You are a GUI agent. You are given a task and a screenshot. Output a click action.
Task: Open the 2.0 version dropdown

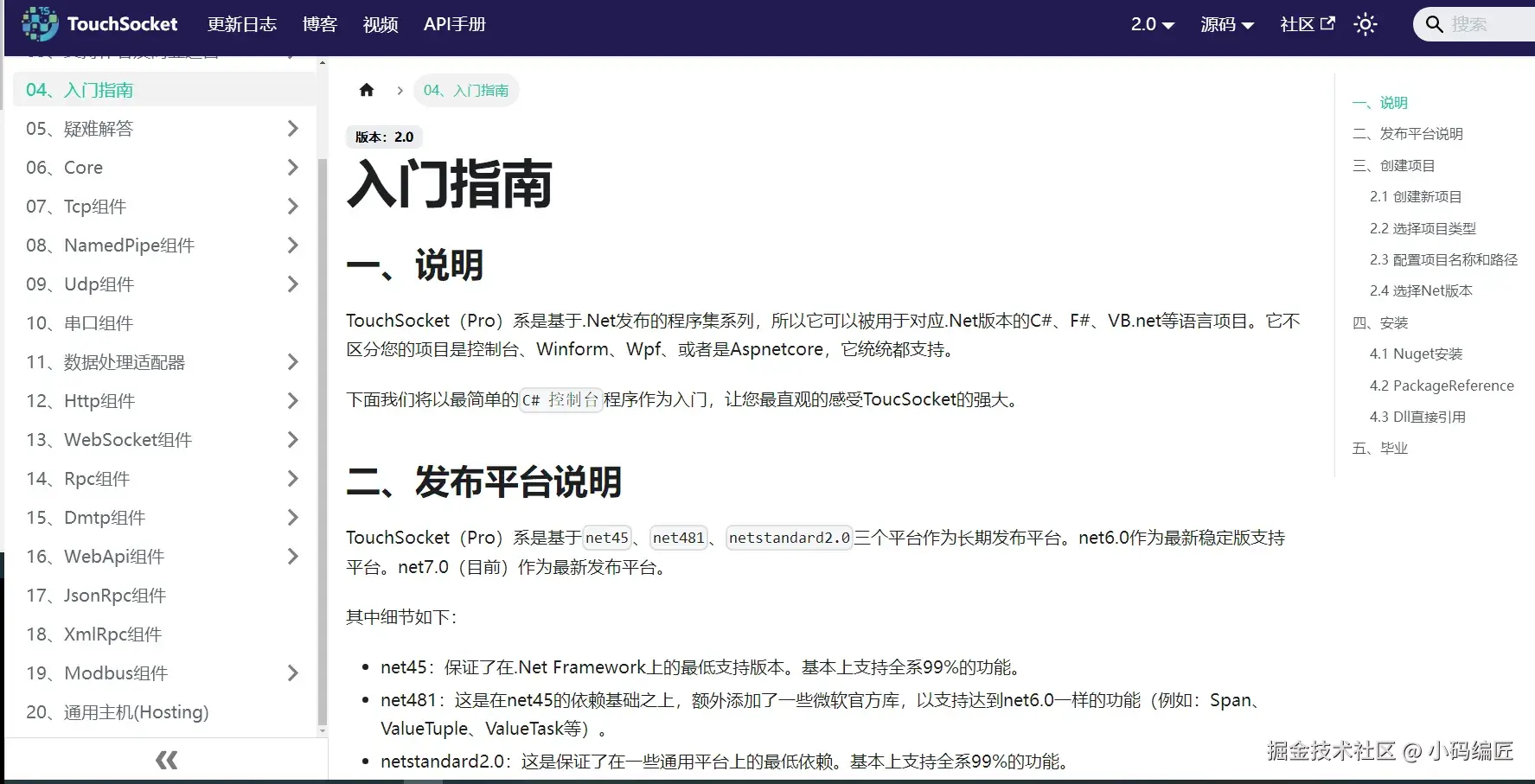coord(1152,24)
